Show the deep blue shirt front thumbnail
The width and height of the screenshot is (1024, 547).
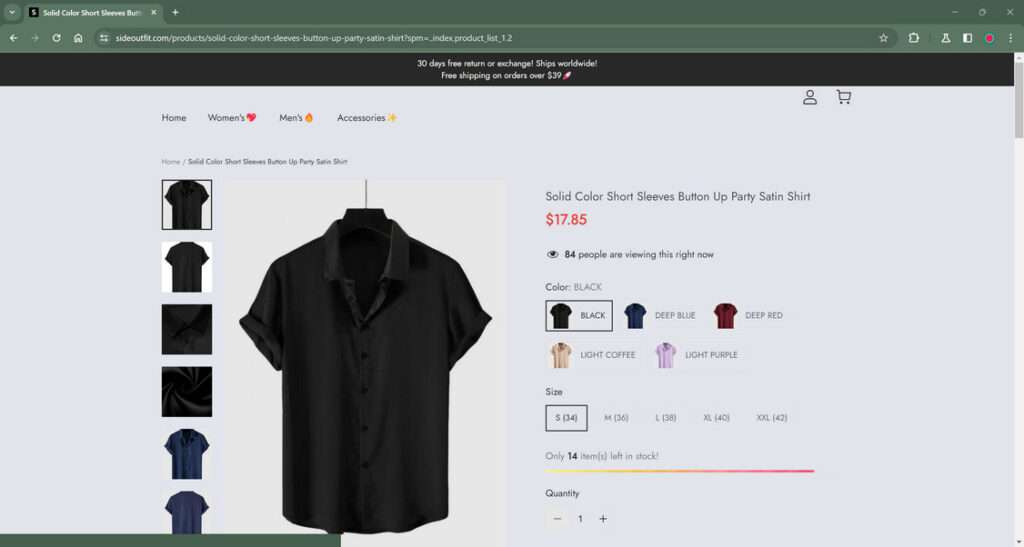coord(187,454)
